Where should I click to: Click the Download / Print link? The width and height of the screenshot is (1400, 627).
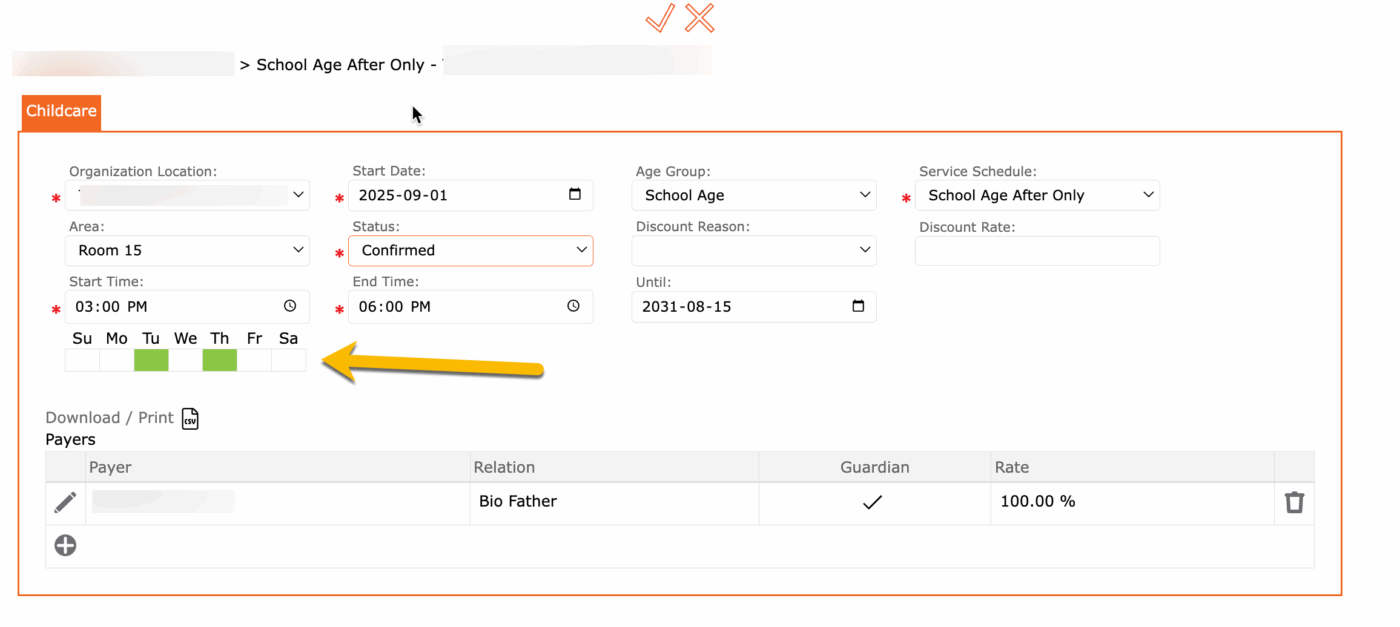pyautogui.click(x=109, y=418)
